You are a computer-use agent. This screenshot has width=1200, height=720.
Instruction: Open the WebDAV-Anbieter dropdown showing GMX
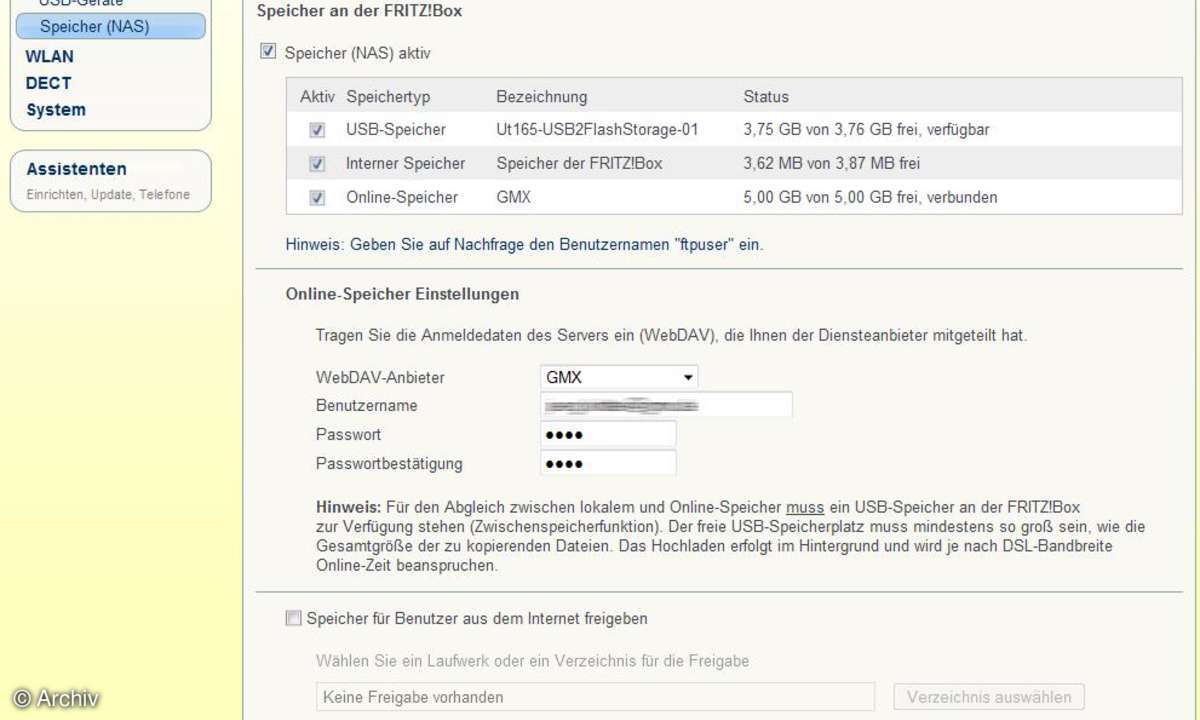[x=619, y=378]
